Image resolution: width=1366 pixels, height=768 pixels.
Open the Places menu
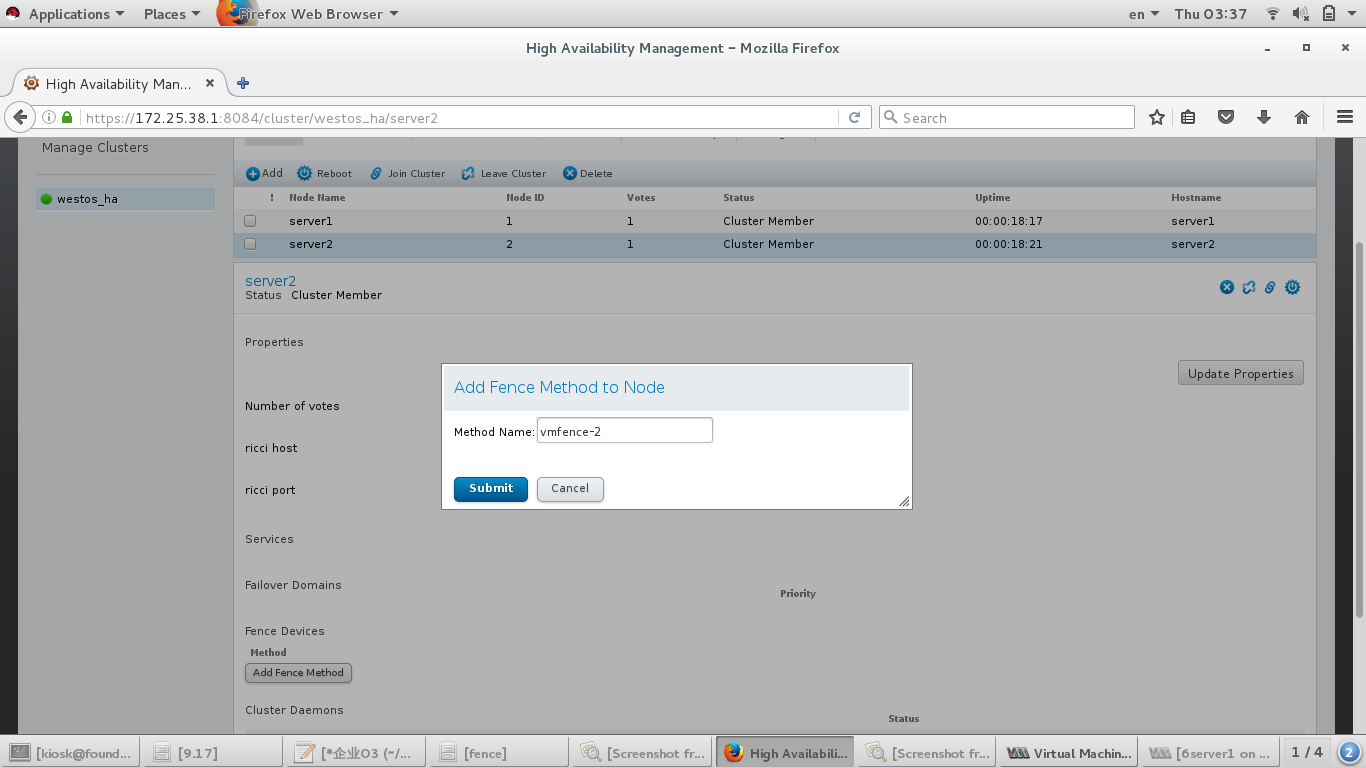pos(171,14)
